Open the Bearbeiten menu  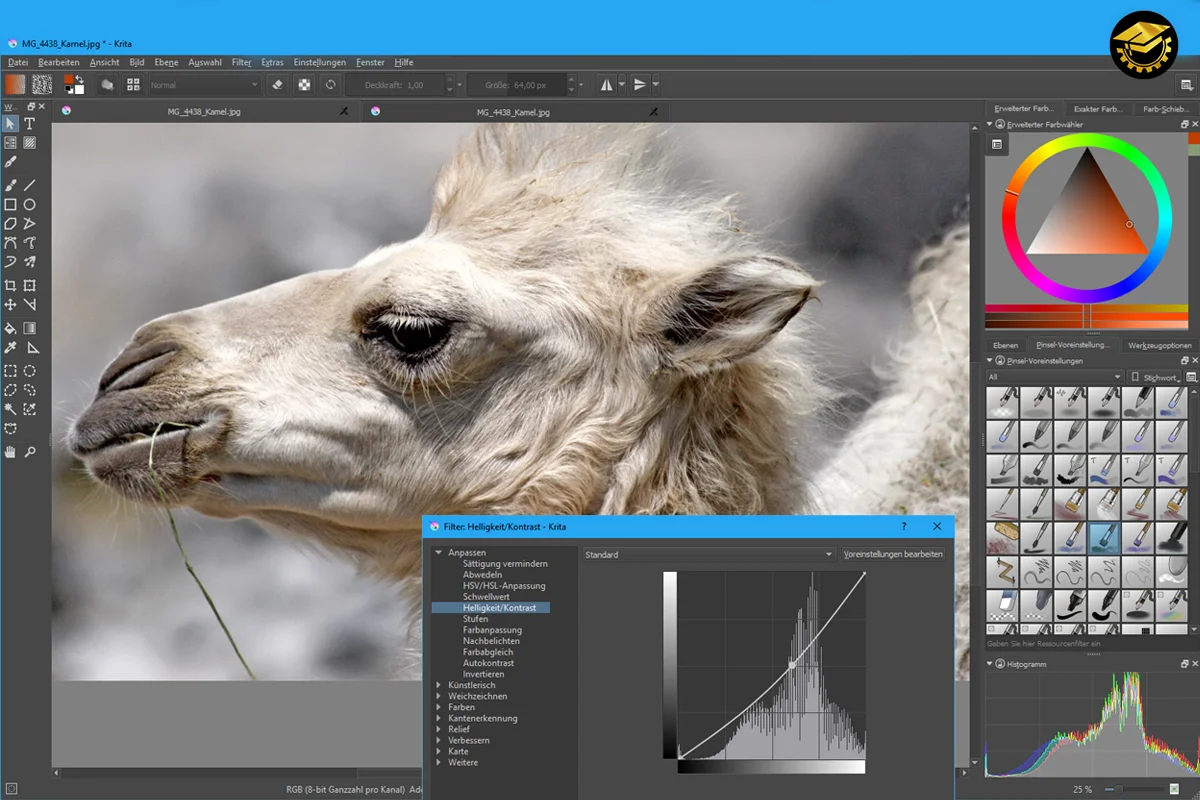coord(59,62)
